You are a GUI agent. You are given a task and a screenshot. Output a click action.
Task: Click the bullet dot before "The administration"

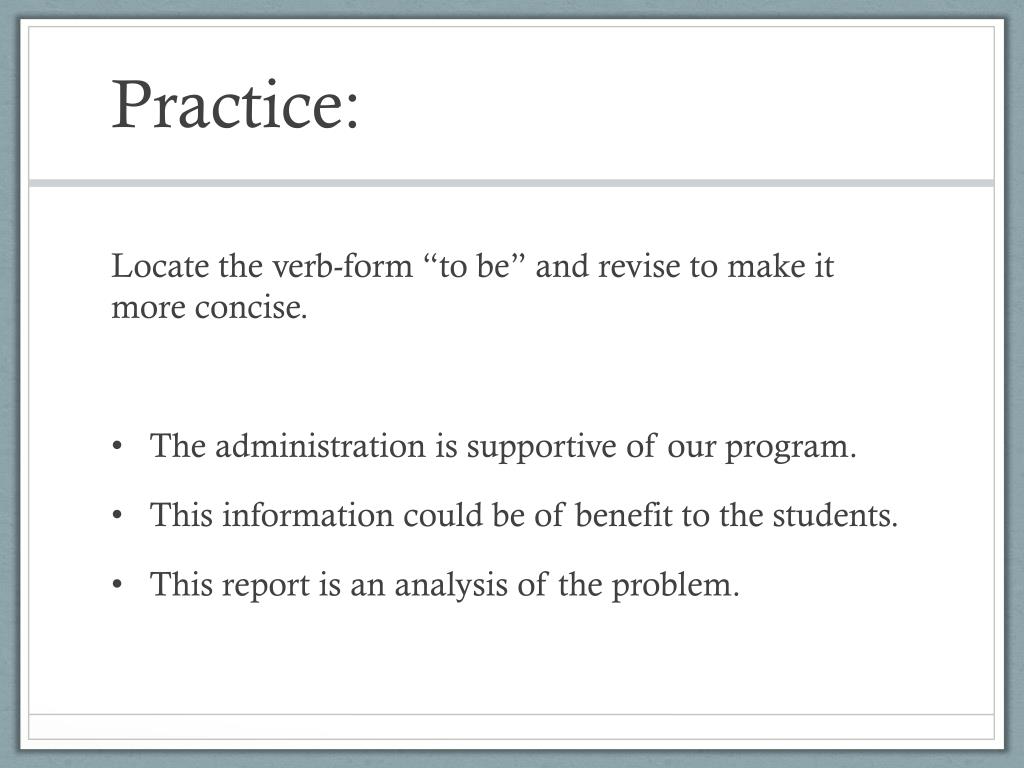click(117, 447)
